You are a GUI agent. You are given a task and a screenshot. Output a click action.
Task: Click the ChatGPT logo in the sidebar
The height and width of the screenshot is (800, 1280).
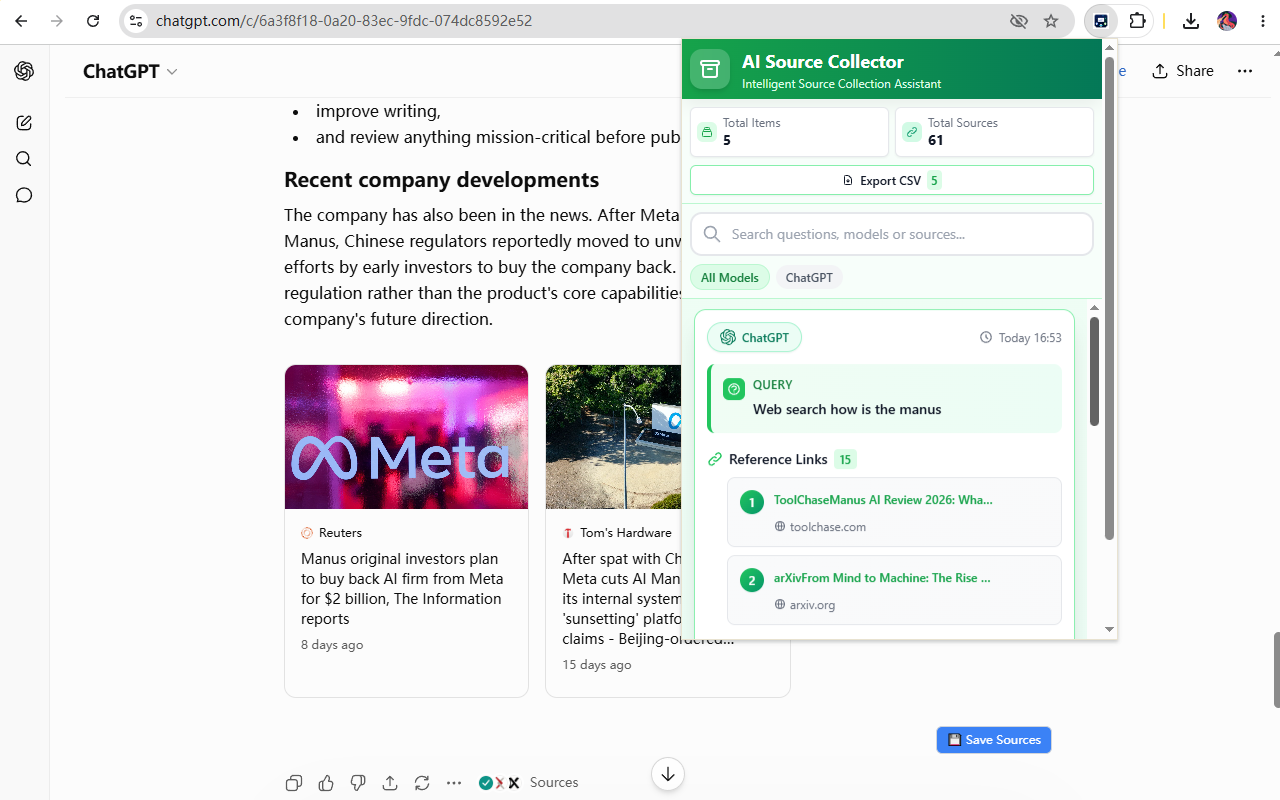[24, 71]
